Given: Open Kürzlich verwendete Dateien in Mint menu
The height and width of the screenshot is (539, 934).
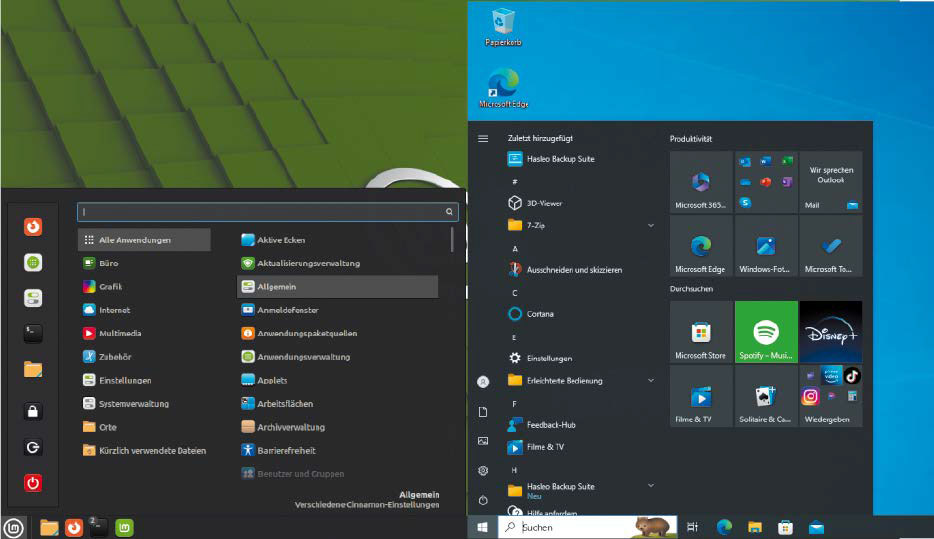Looking at the screenshot, I should 144,450.
